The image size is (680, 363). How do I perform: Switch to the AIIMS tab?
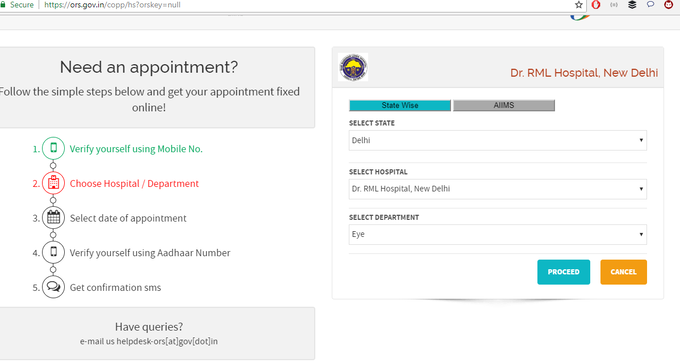pos(504,105)
